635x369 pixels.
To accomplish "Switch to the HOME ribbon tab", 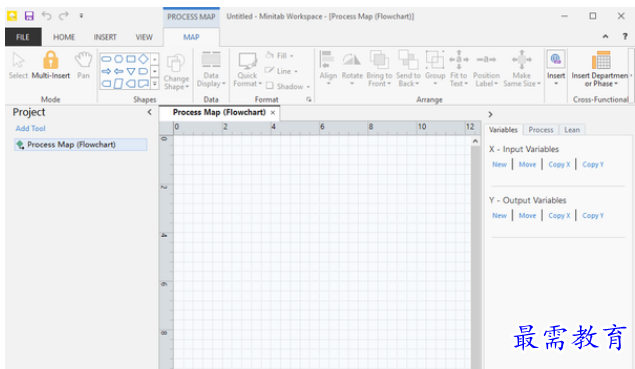I will [x=64, y=37].
